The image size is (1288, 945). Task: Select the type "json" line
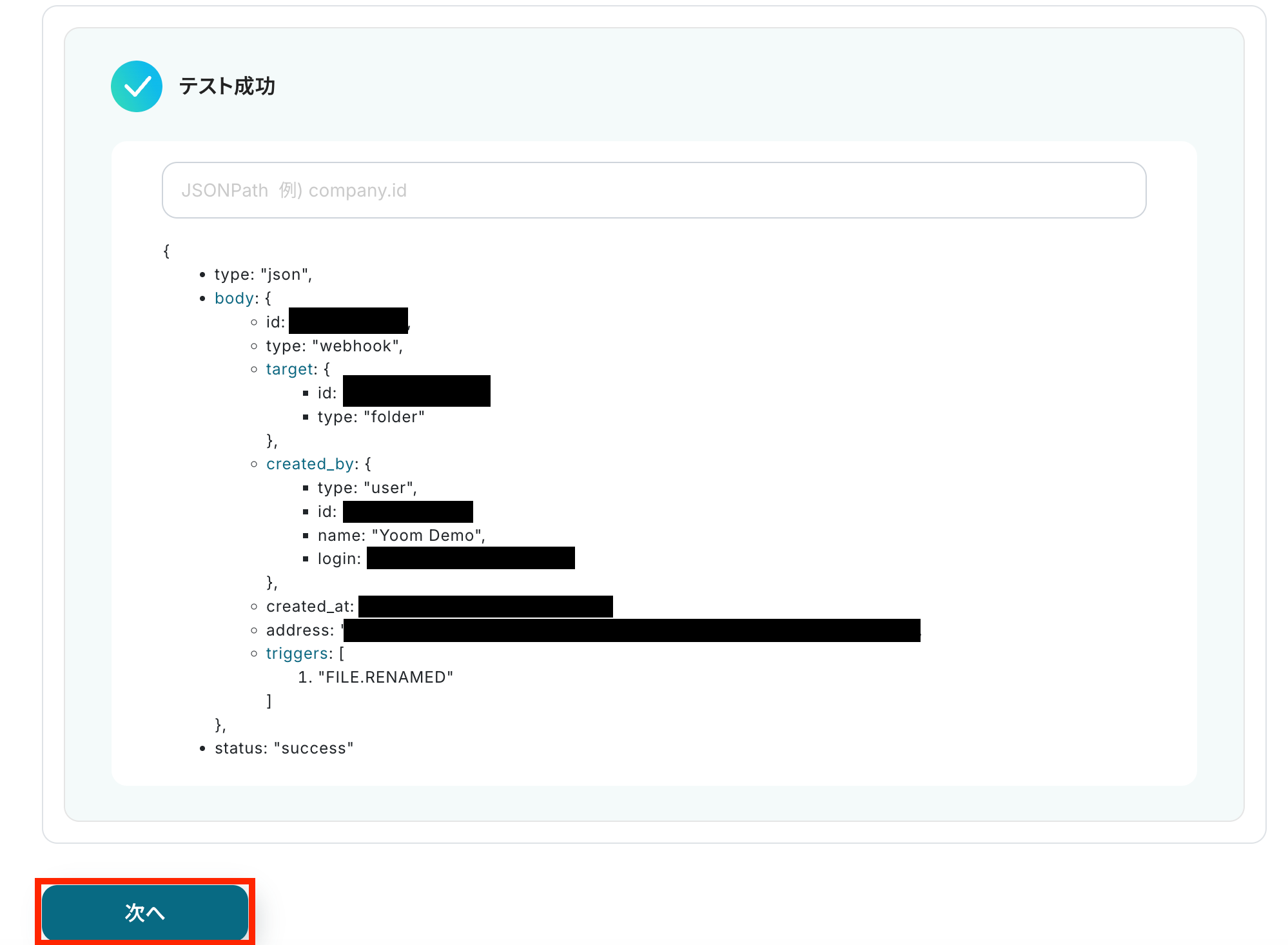pos(263,275)
